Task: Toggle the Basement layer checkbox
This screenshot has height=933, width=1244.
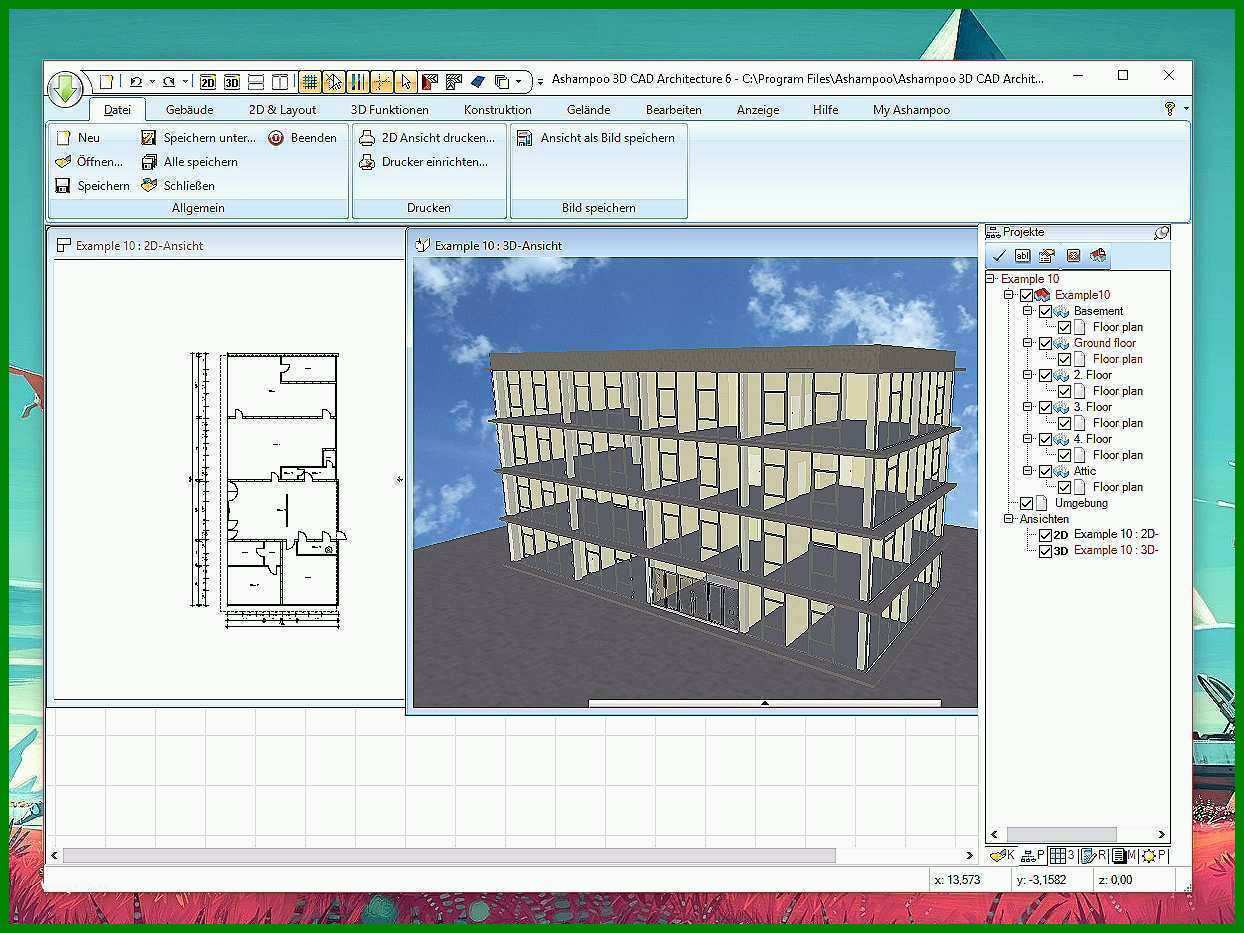Action: [1045, 311]
